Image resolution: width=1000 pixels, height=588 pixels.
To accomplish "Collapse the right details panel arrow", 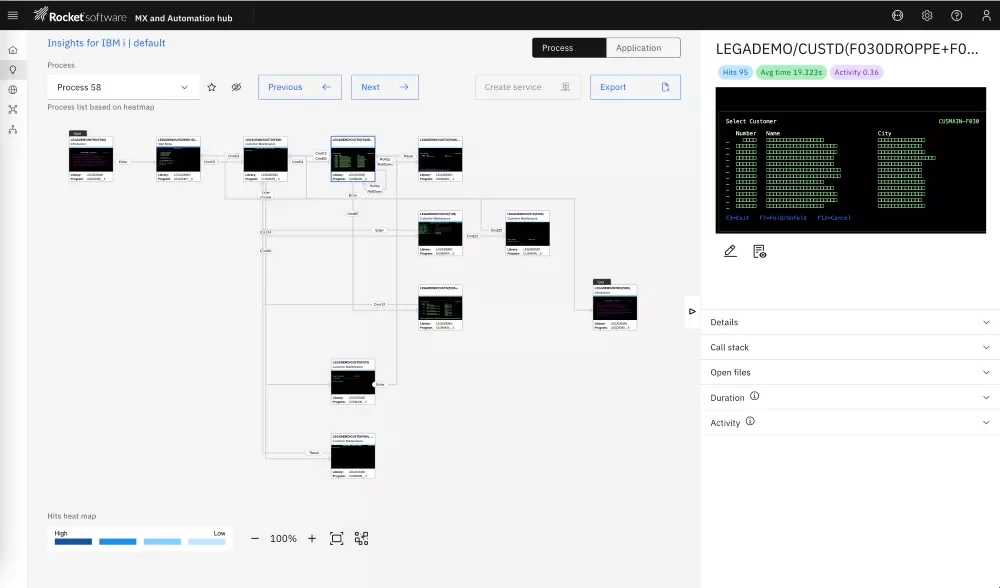I will click(692, 311).
